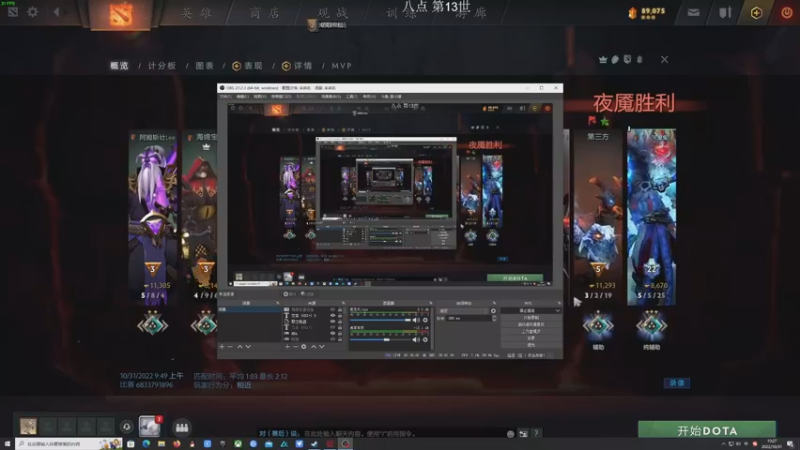The height and width of the screenshot is (450, 800).
Task: Click the crown icon above the victory banner
Action: pyautogui.click(x=603, y=60)
